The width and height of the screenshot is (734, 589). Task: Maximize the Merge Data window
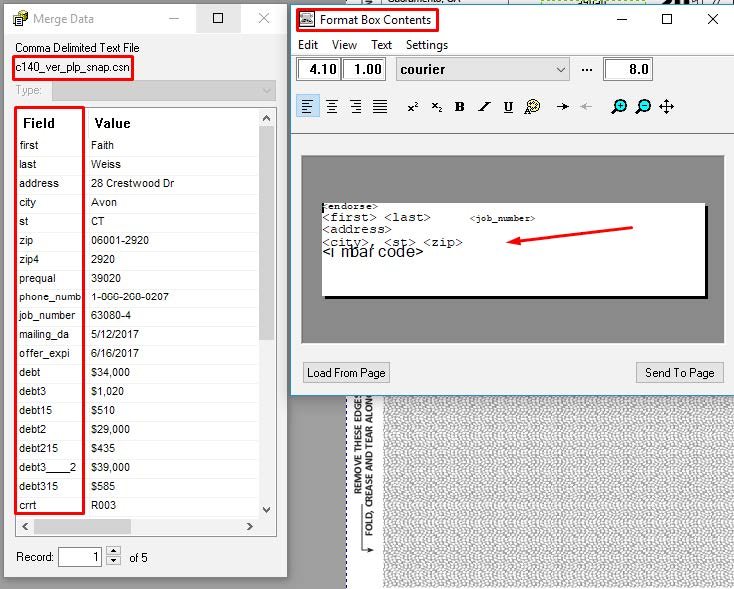pyautogui.click(x=218, y=18)
